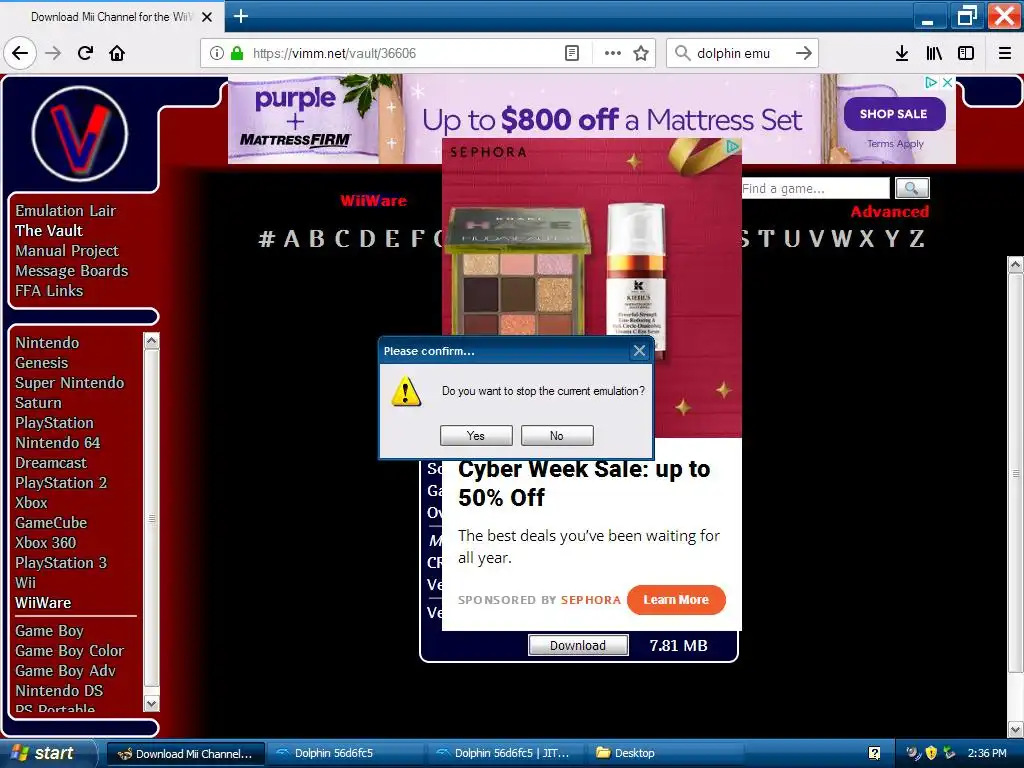Select Wii in the system list
Image resolution: width=1024 pixels, height=768 pixels.
[25, 583]
